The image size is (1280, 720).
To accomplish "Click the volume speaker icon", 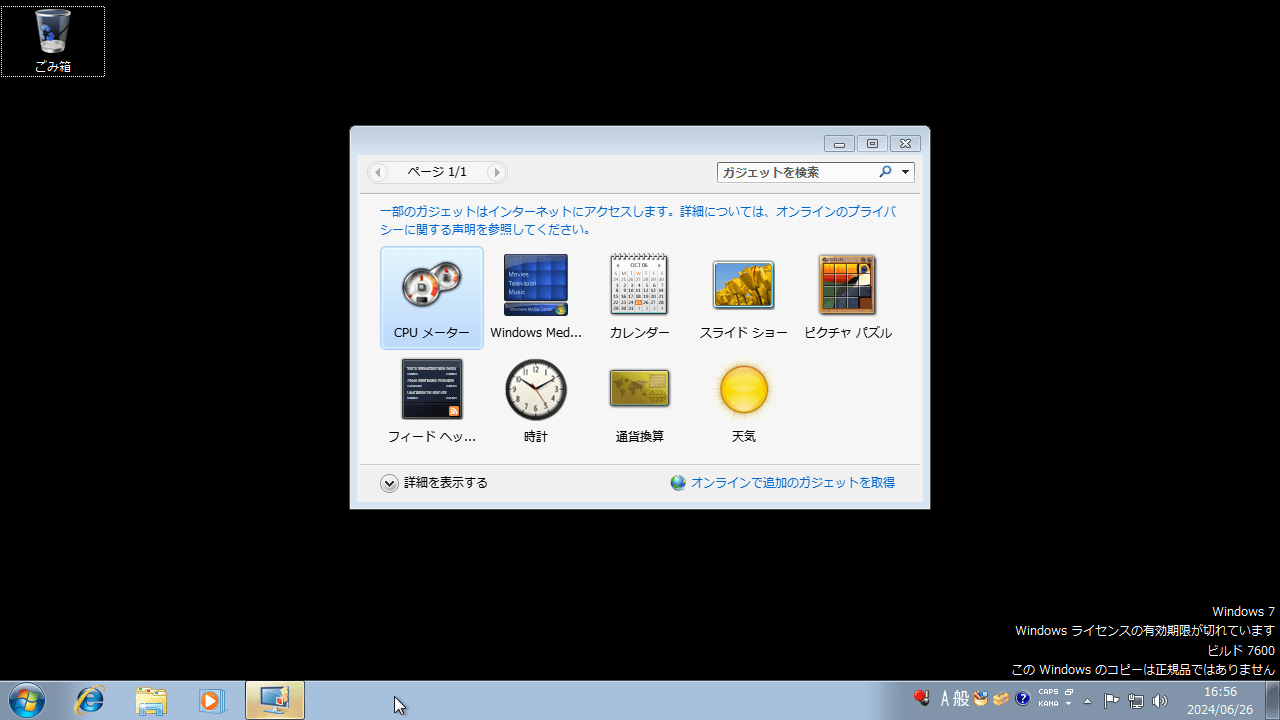I will (1160, 701).
